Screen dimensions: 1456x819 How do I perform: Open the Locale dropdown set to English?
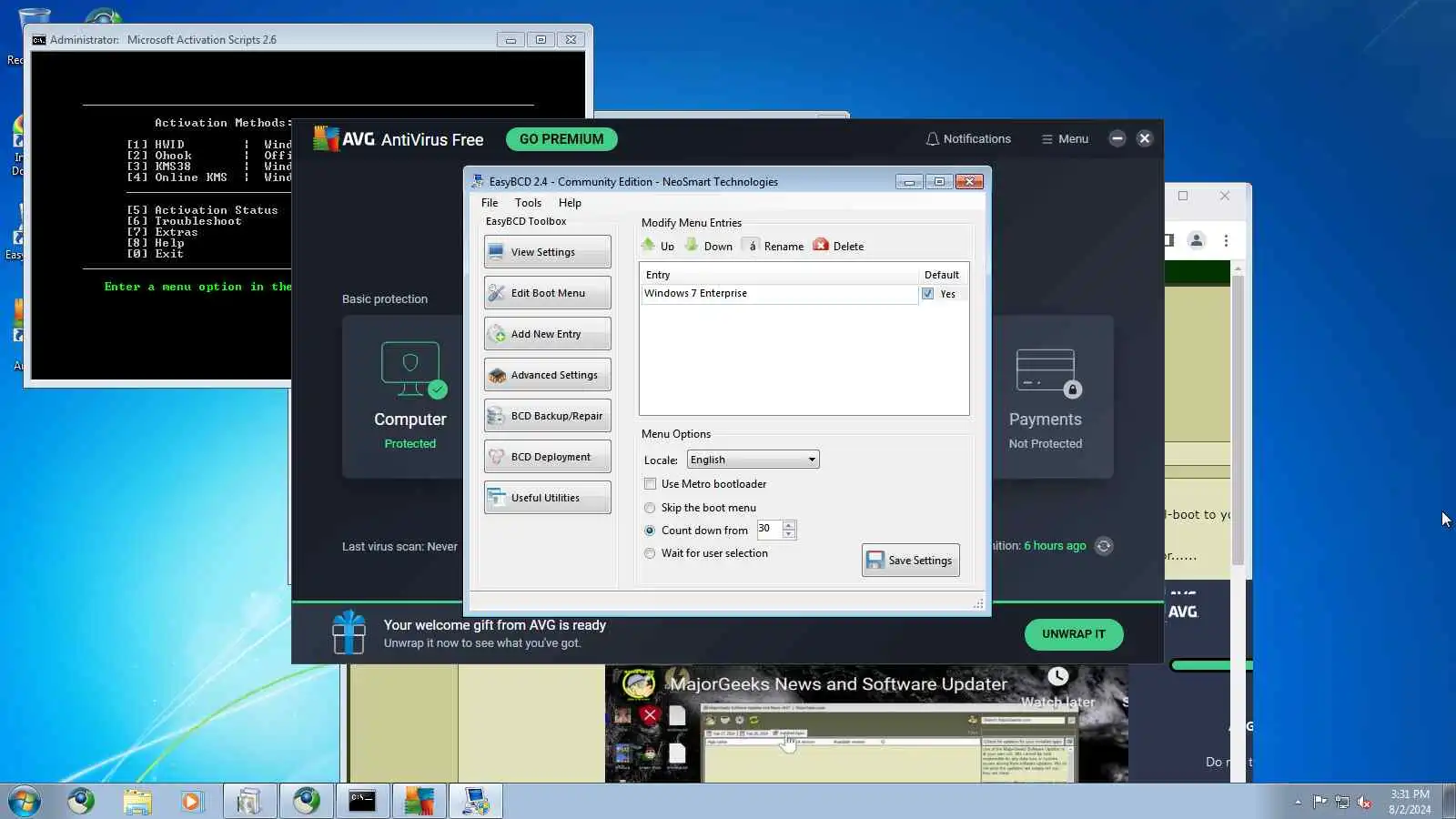coord(753,460)
